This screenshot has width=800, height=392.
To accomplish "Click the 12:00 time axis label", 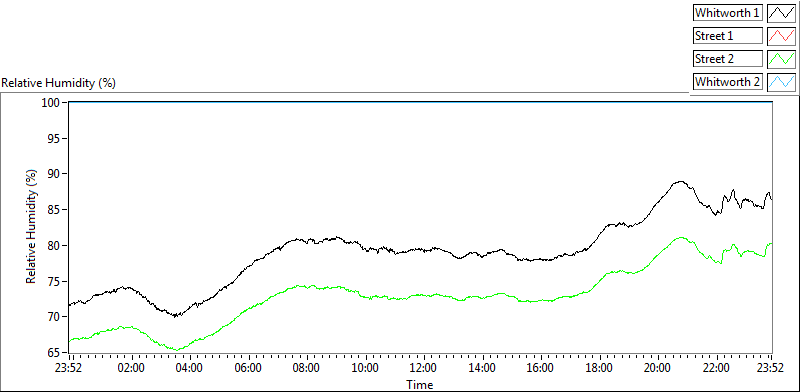I will pyautogui.click(x=424, y=368).
